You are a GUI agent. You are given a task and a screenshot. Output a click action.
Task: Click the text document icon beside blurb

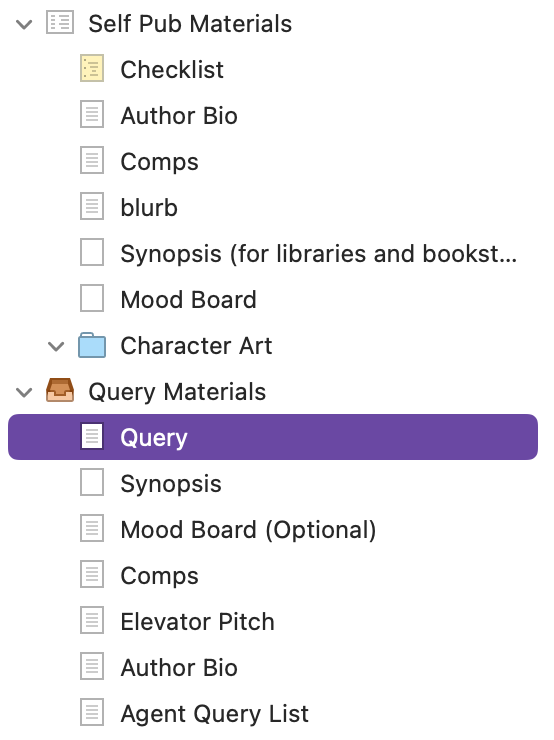[92, 206]
